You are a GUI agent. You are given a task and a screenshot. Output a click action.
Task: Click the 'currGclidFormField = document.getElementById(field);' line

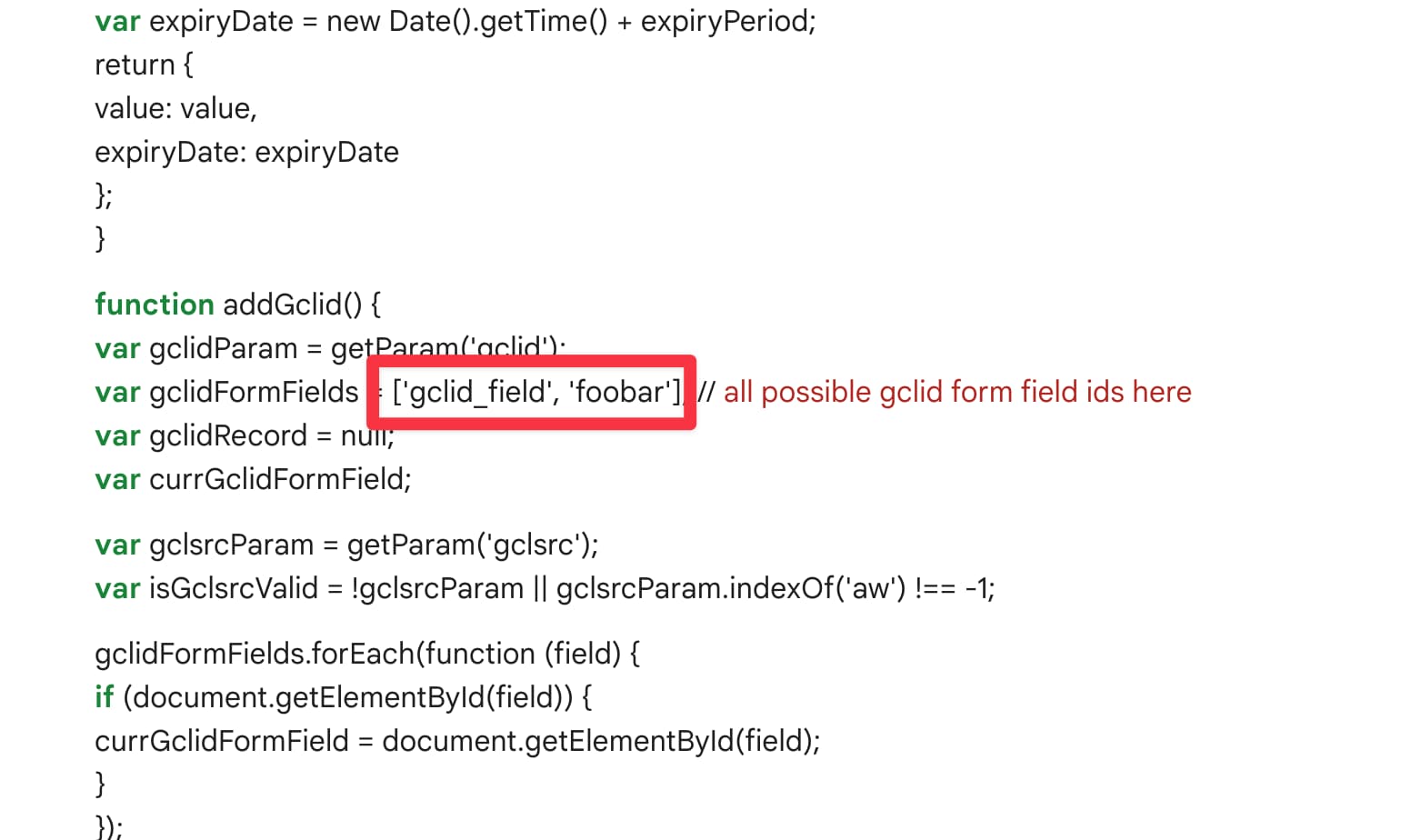pos(457,741)
